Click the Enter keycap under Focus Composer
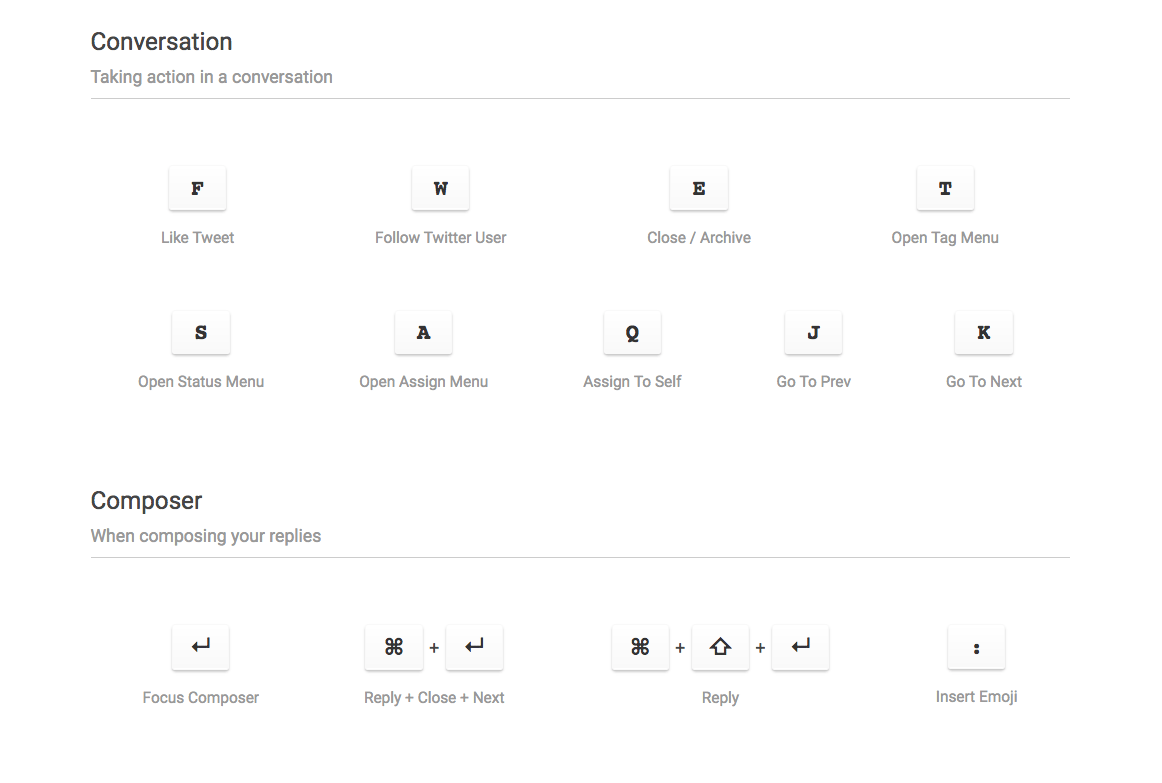Screen dimensions: 1162x783 point(200,647)
